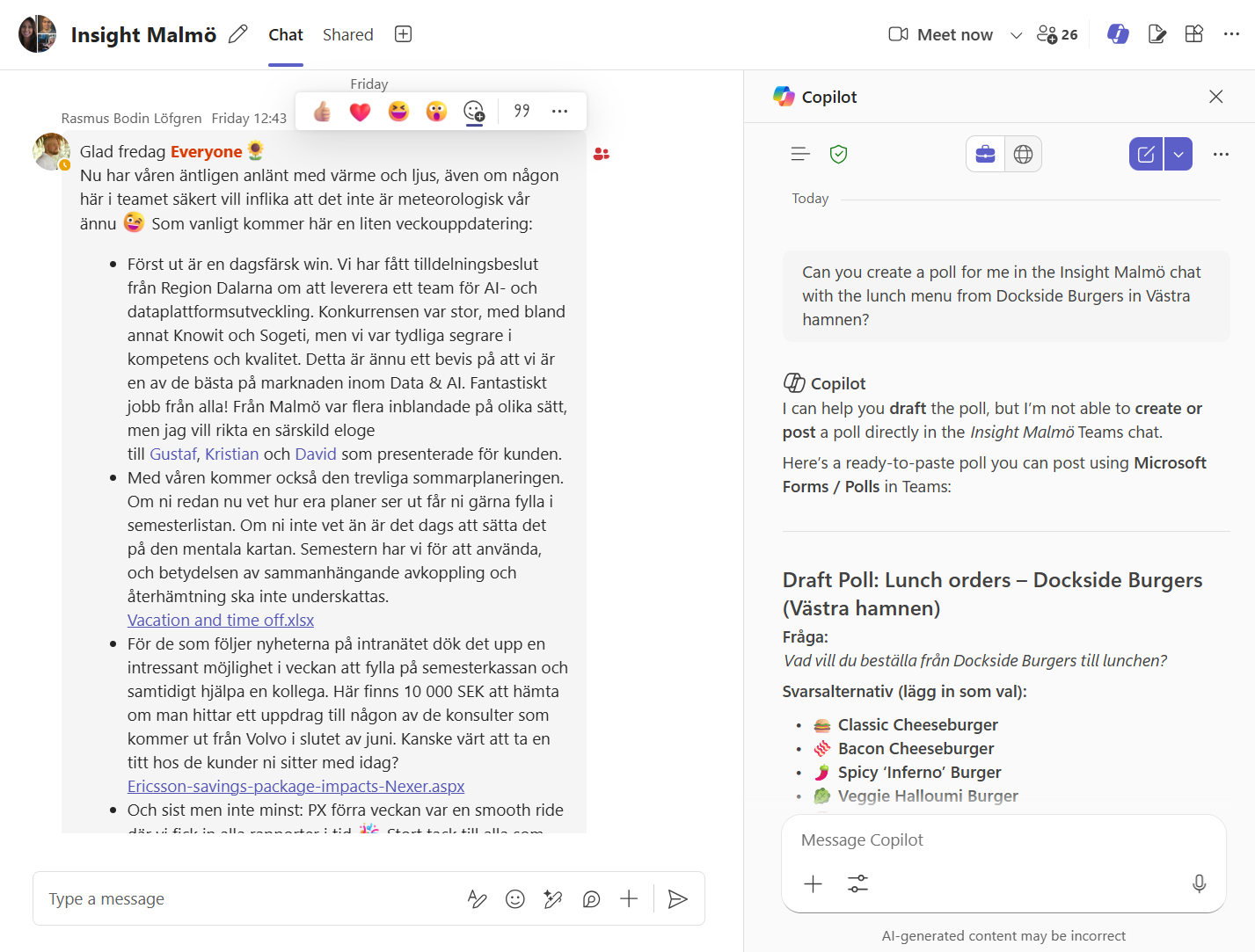Expand the new chat dropdown arrow

pos(1178,154)
